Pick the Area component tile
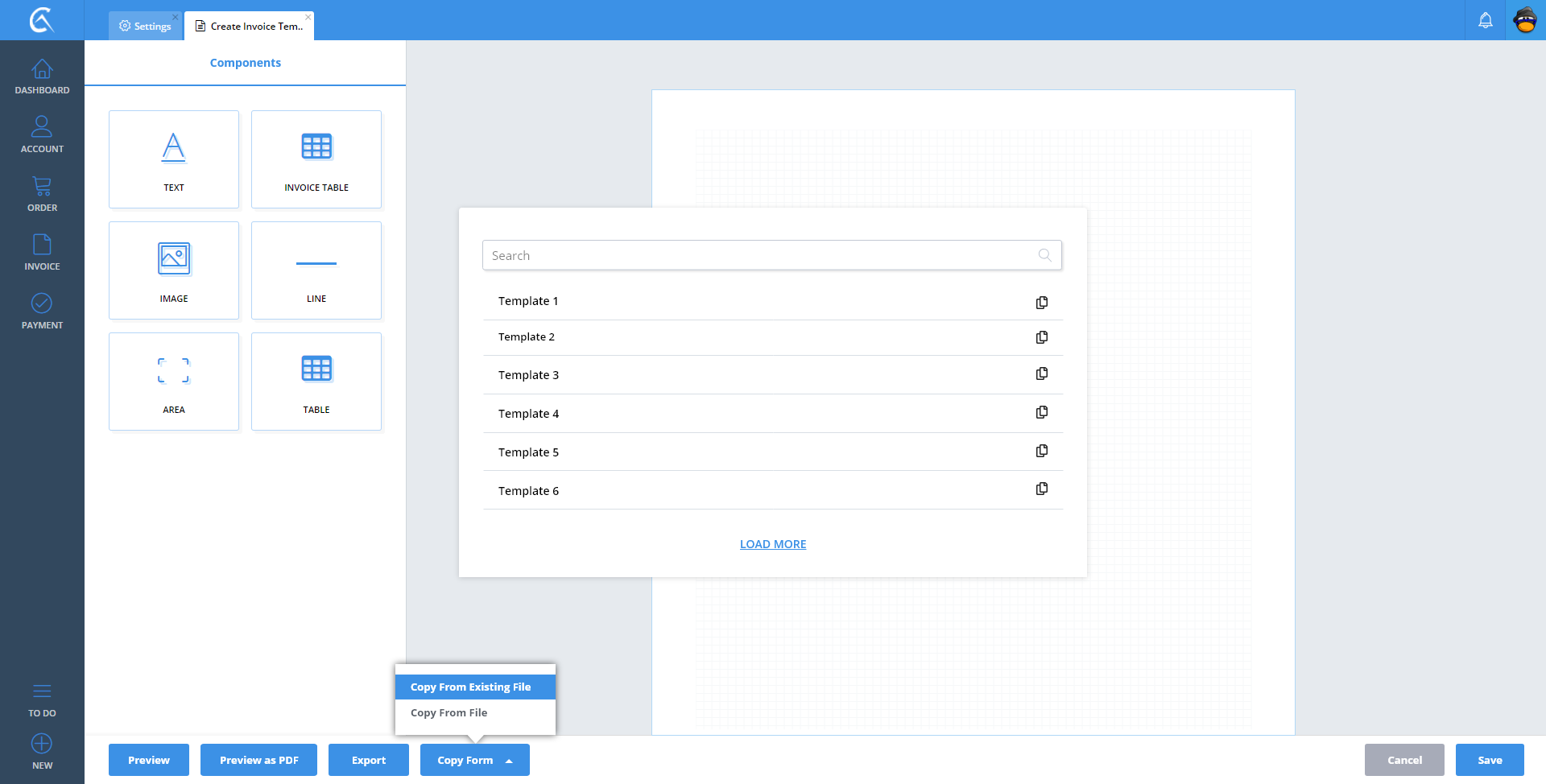The image size is (1546, 784). [x=174, y=382]
